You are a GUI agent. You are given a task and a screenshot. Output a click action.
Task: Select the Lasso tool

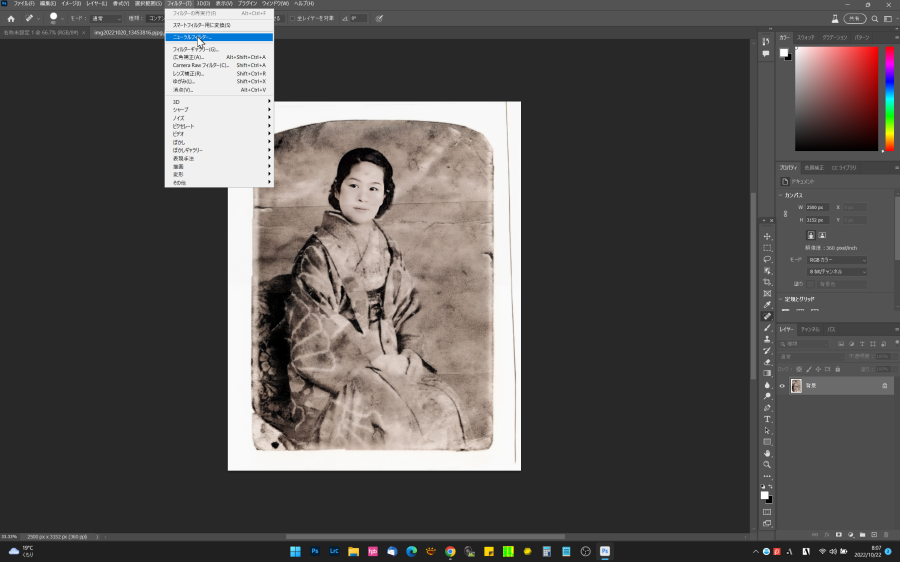click(767, 259)
